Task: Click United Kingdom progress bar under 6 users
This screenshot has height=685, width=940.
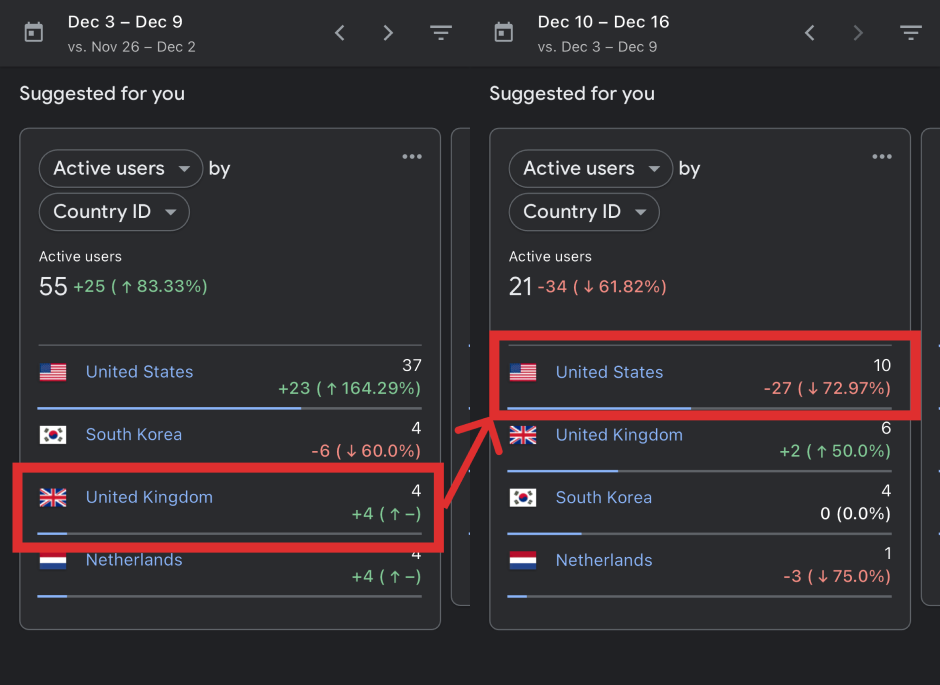Action: pos(700,472)
